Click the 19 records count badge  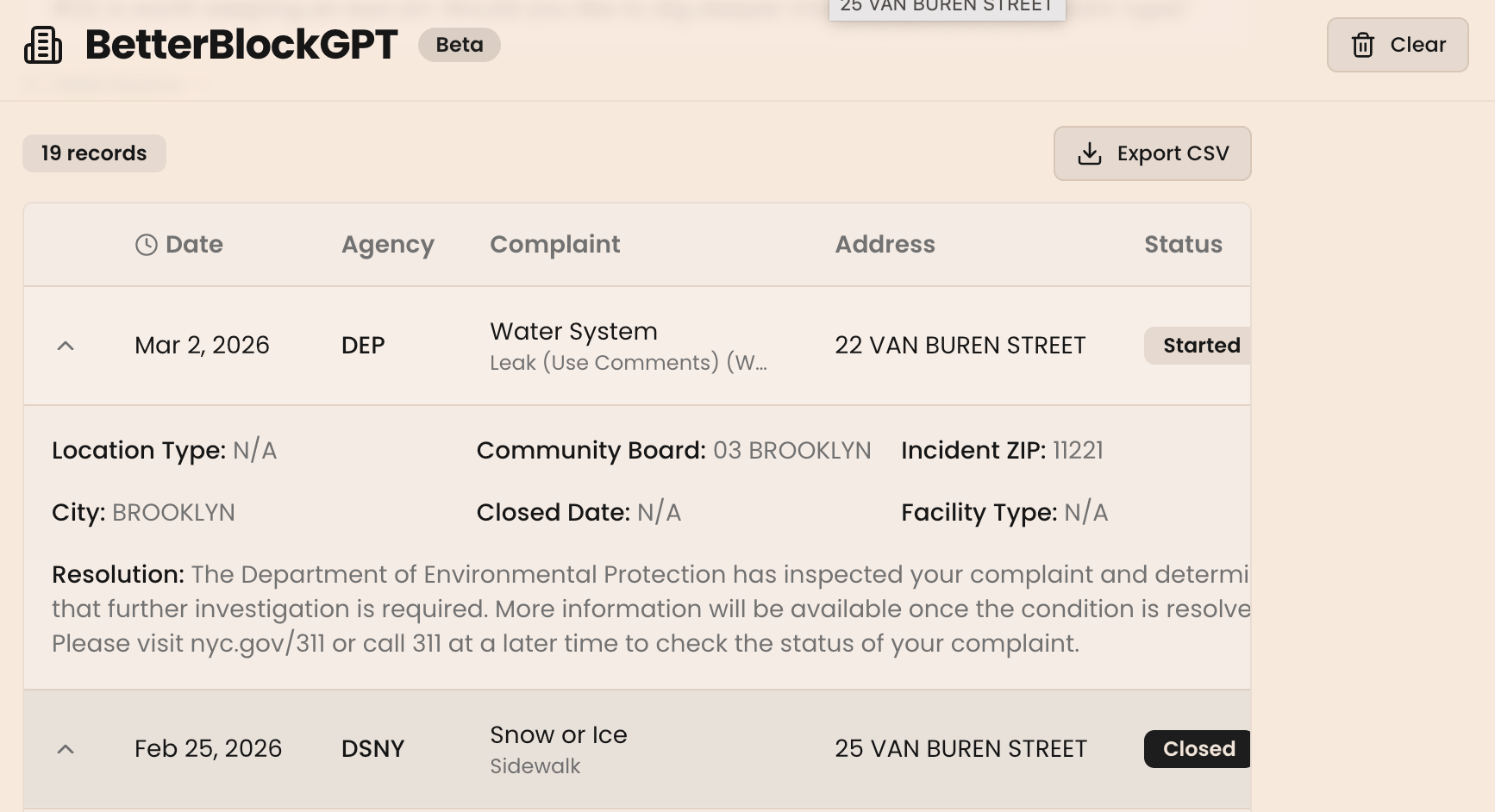(94, 153)
